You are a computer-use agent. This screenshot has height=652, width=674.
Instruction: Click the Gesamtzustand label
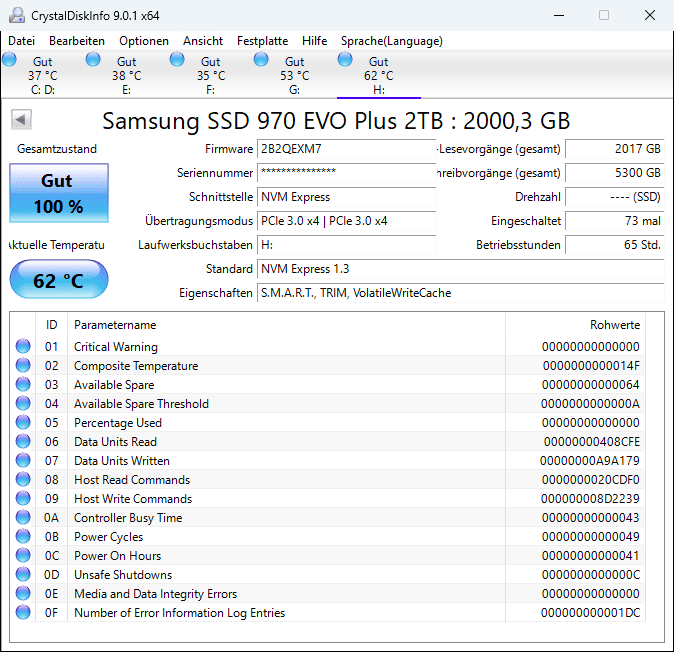(57, 149)
